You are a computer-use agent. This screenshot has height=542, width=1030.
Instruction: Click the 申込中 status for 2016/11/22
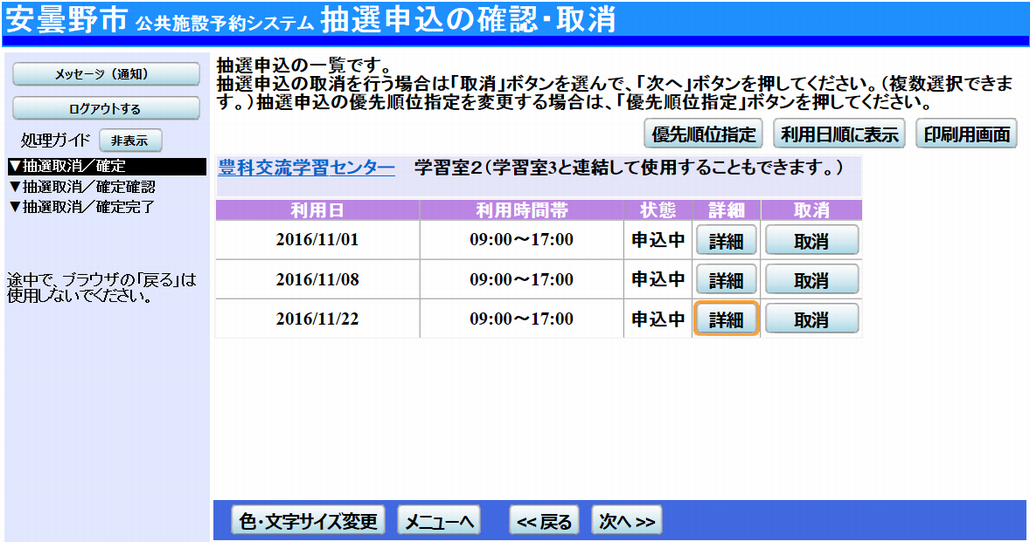point(658,319)
